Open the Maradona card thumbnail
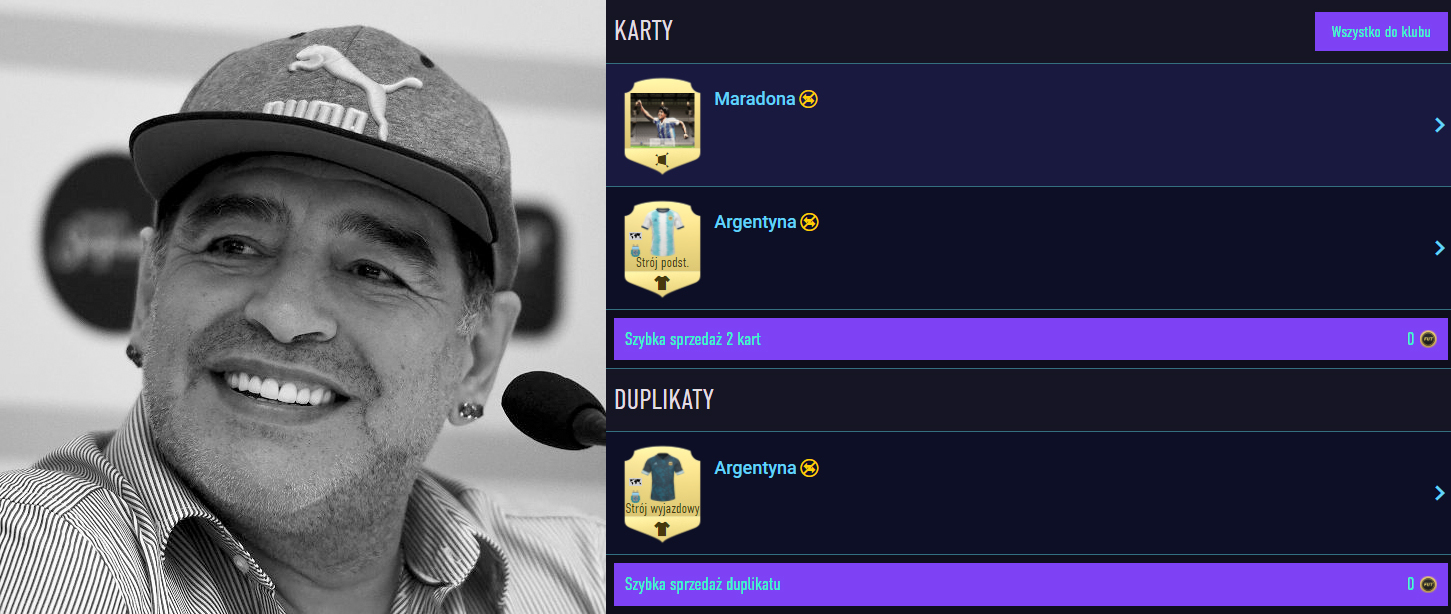 click(662, 125)
